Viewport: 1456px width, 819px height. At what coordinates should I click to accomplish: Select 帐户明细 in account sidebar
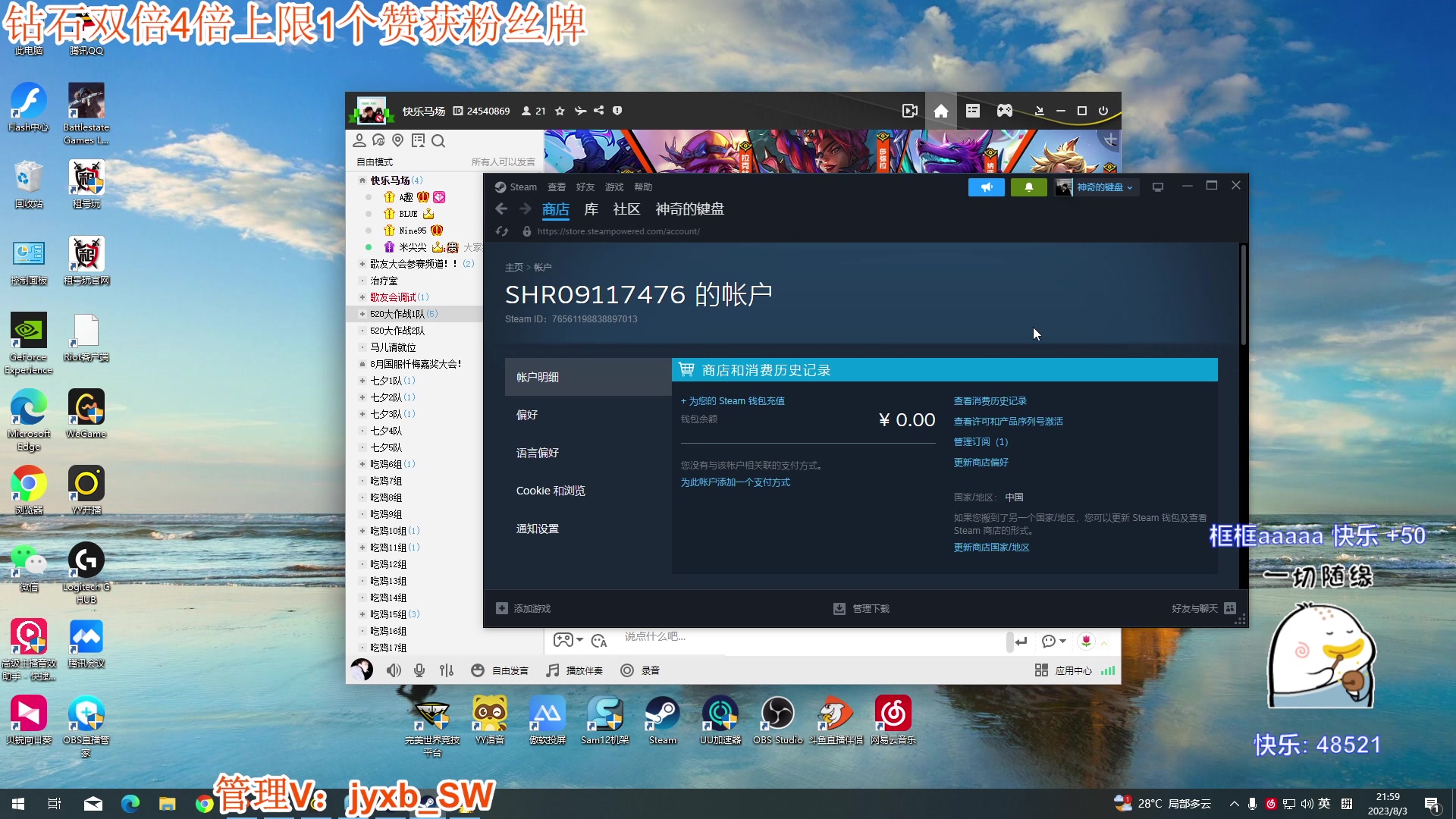pyautogui.click(x=588, y=377)
